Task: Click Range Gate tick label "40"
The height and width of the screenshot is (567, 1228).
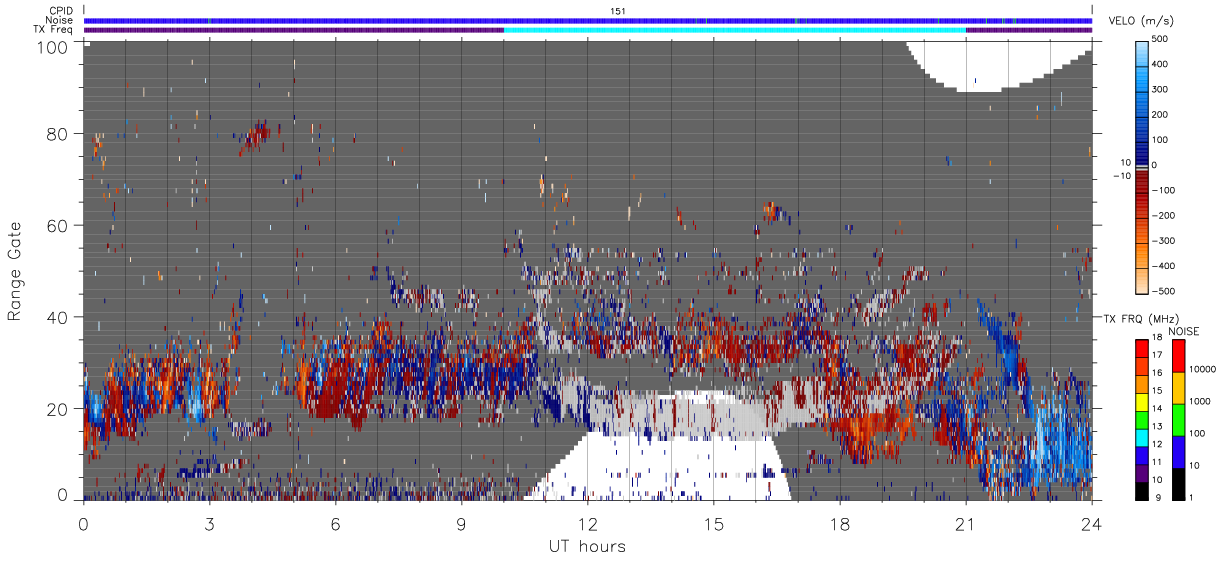Action: (x=57, y=317)
